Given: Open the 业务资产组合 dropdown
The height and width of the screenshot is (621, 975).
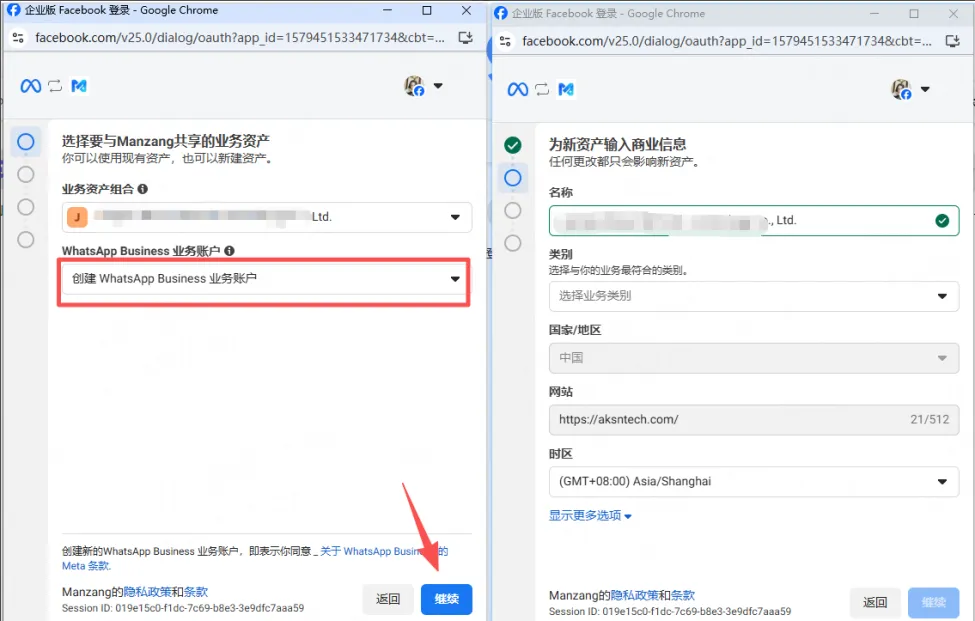Looking at the screenshot, I should click(x=267, y=217).
